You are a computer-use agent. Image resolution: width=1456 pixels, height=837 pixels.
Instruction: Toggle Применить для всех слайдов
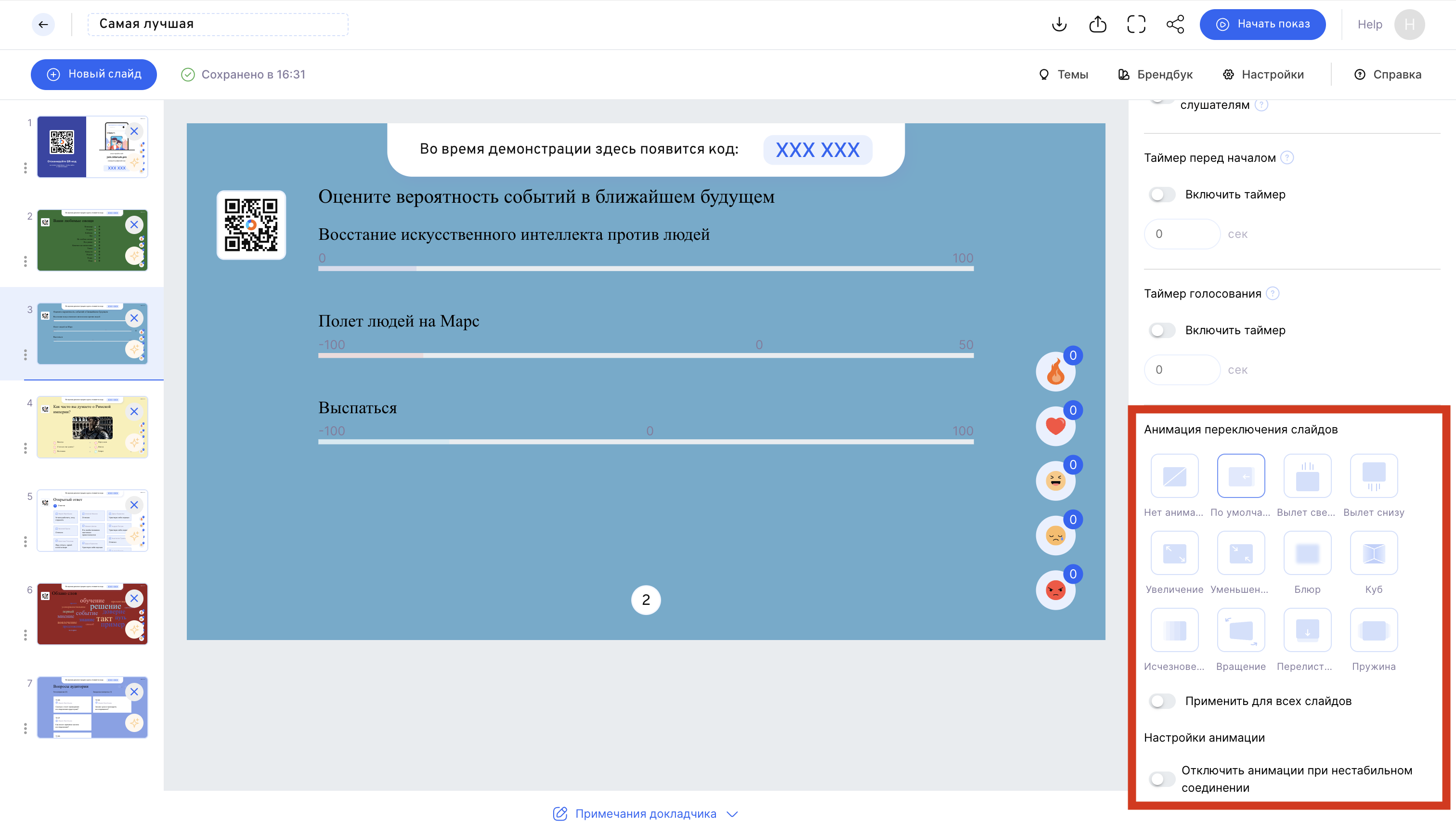1162,701
